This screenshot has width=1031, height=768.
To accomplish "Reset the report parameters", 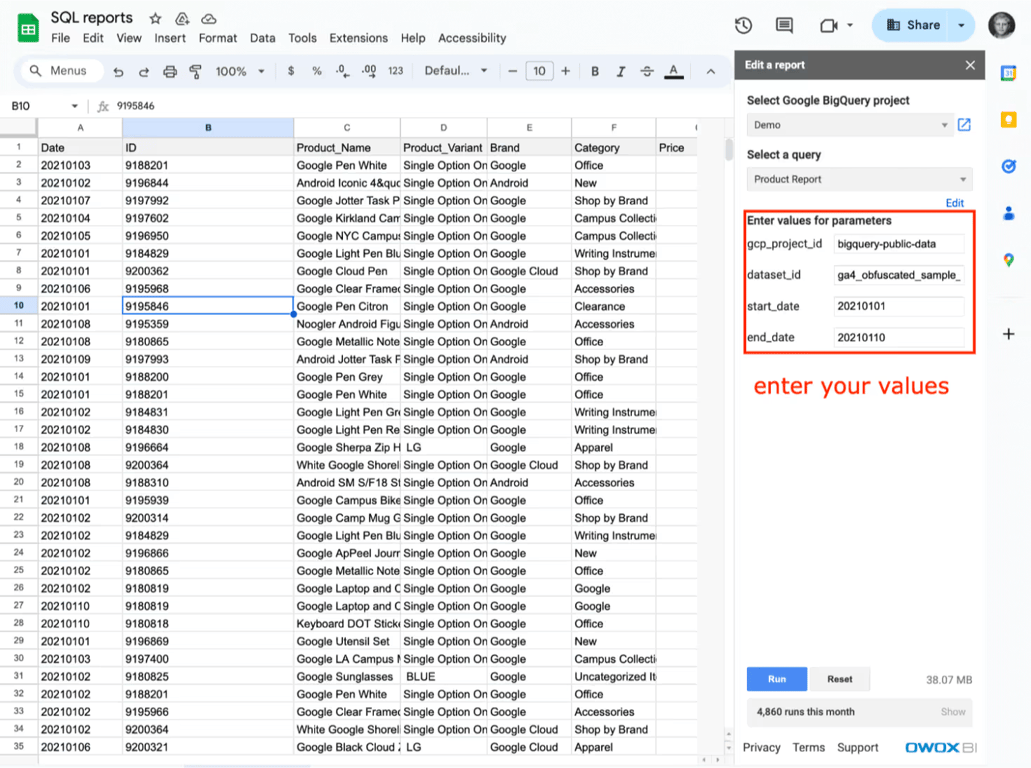I will click(840, 679).
